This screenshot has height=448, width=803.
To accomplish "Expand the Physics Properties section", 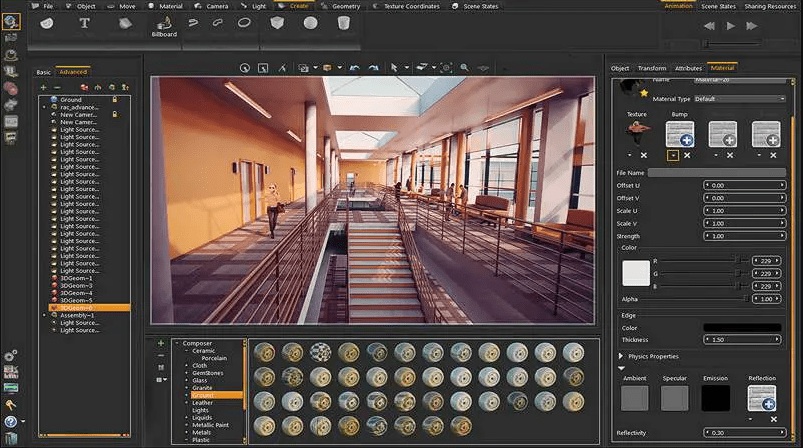I will [621, 356].
